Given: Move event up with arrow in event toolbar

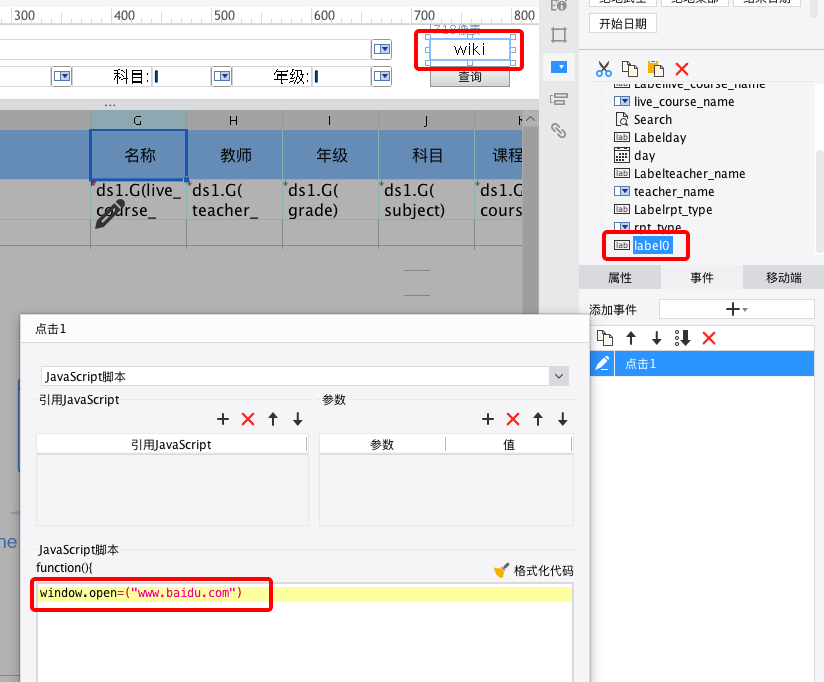Looking at the screenshot, I should click(631, 338).
